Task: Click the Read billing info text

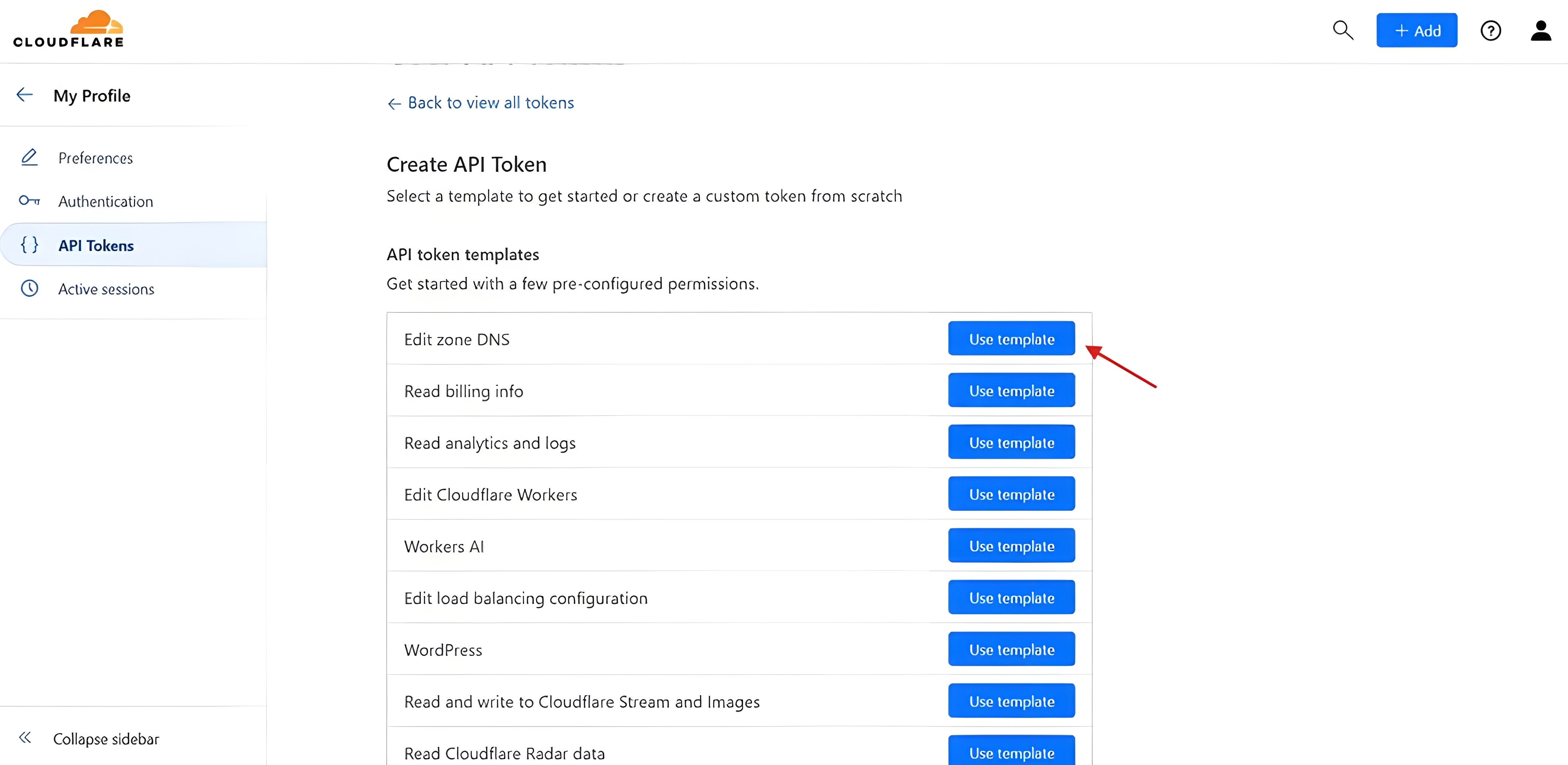Action: pos(464,391)
